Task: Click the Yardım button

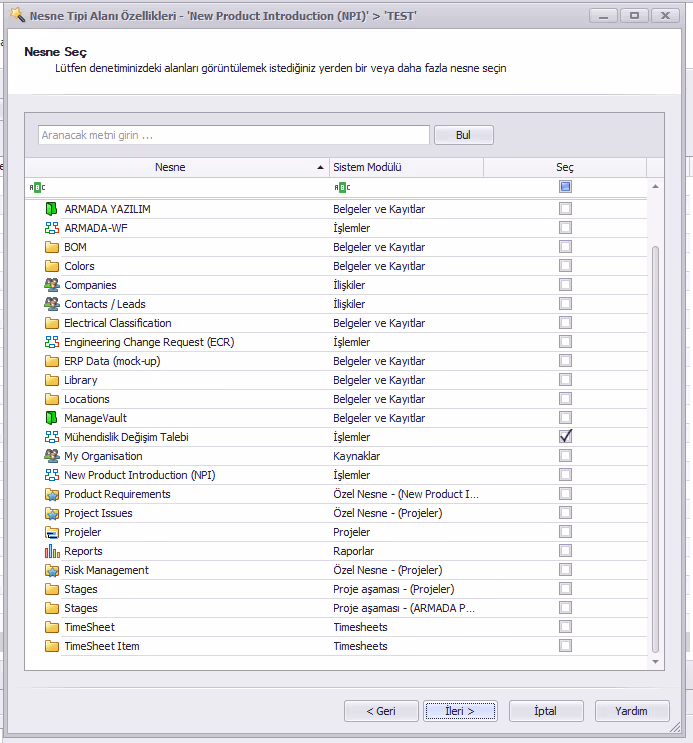Action: (x=632, y=711)
